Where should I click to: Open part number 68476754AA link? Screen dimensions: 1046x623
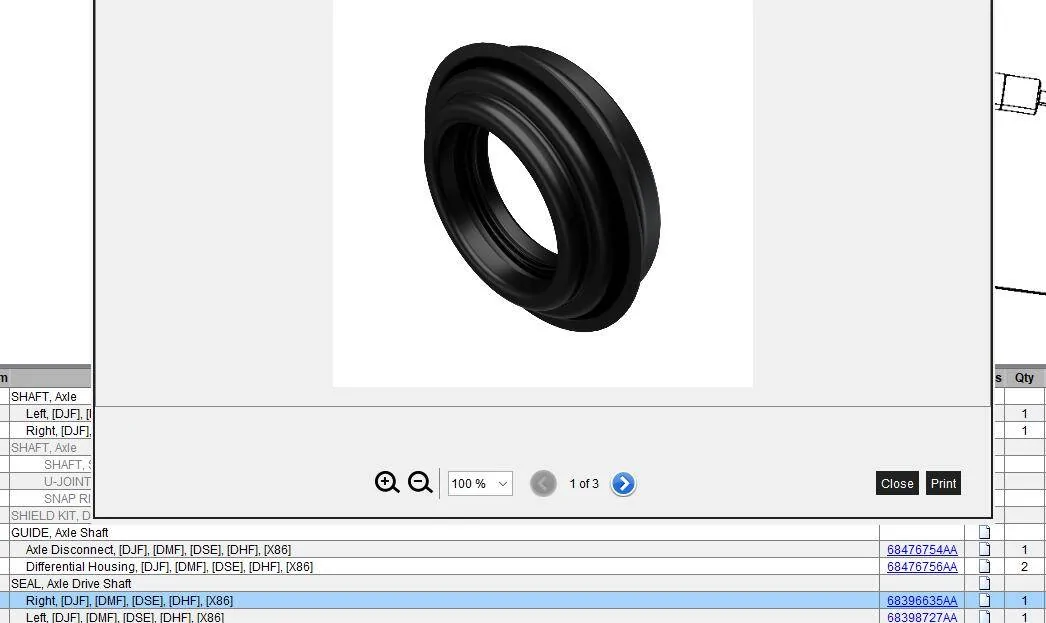922,550
